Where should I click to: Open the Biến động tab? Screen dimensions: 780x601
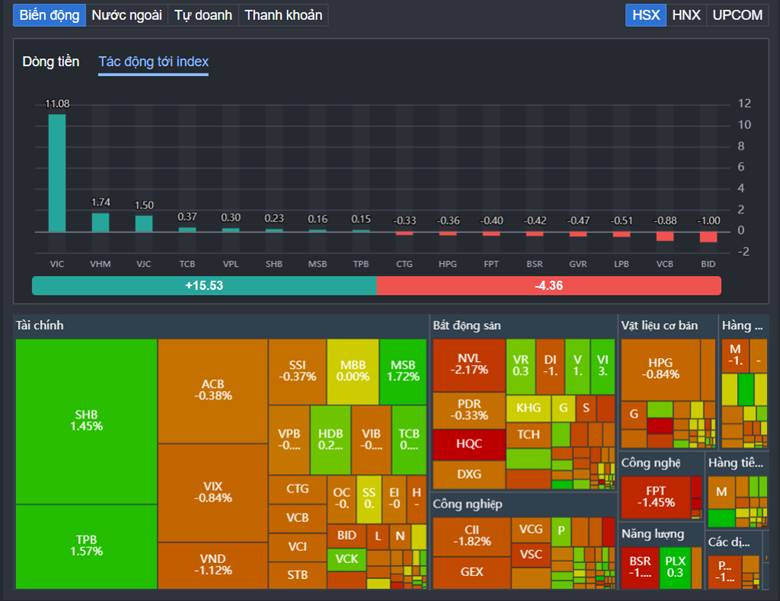click(49, 15)
